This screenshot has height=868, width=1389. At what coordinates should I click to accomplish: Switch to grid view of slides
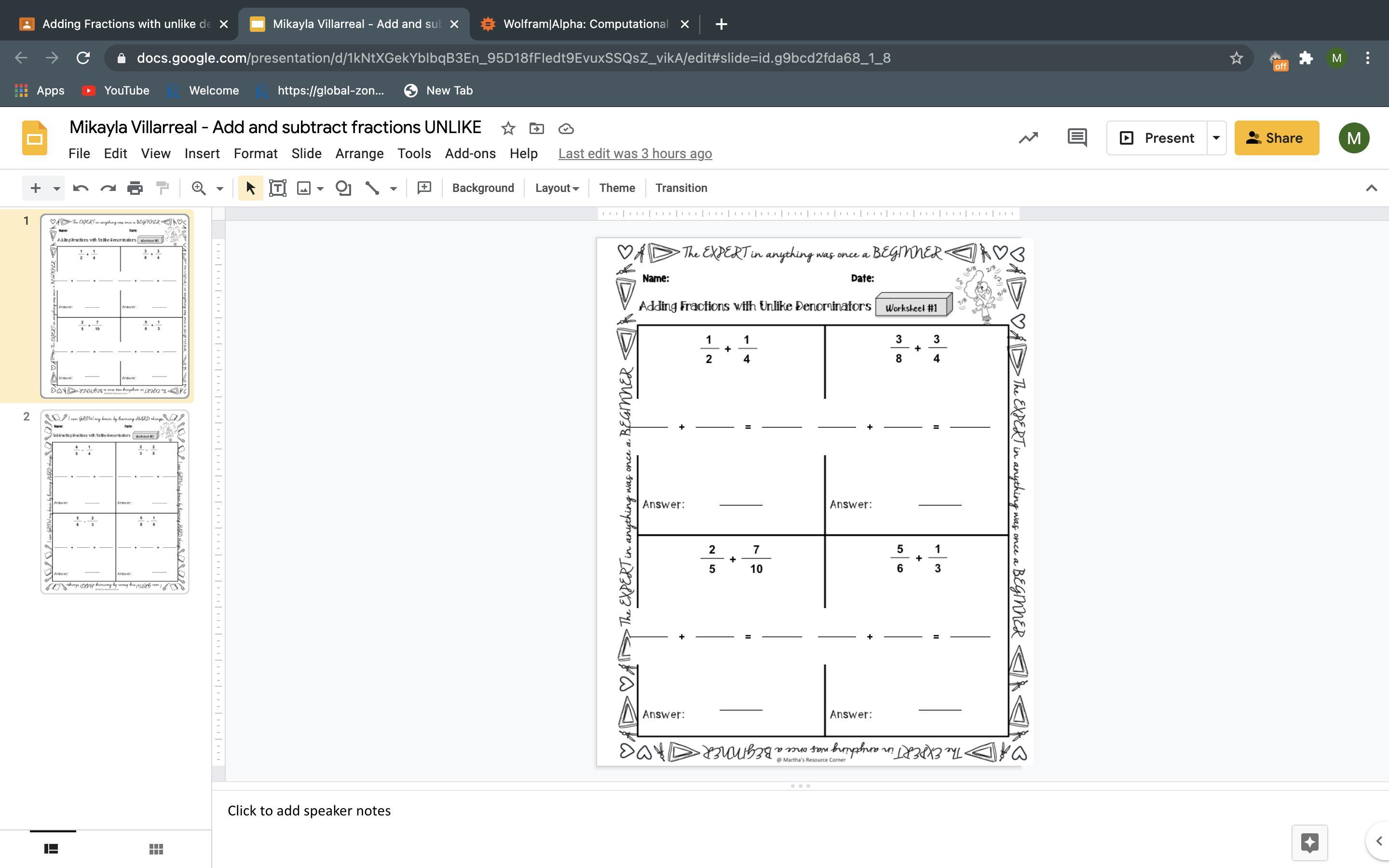[x=156, y=849]
